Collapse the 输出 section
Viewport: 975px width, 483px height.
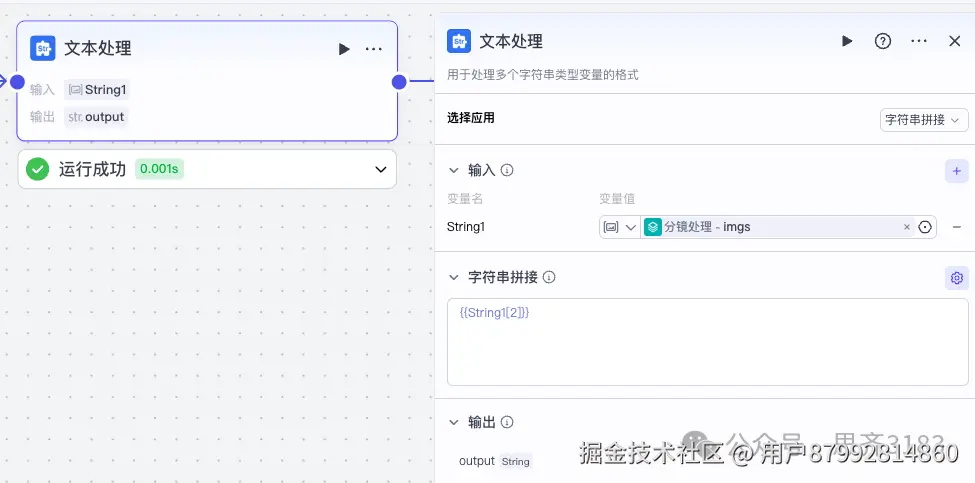(x=454, y=423)
